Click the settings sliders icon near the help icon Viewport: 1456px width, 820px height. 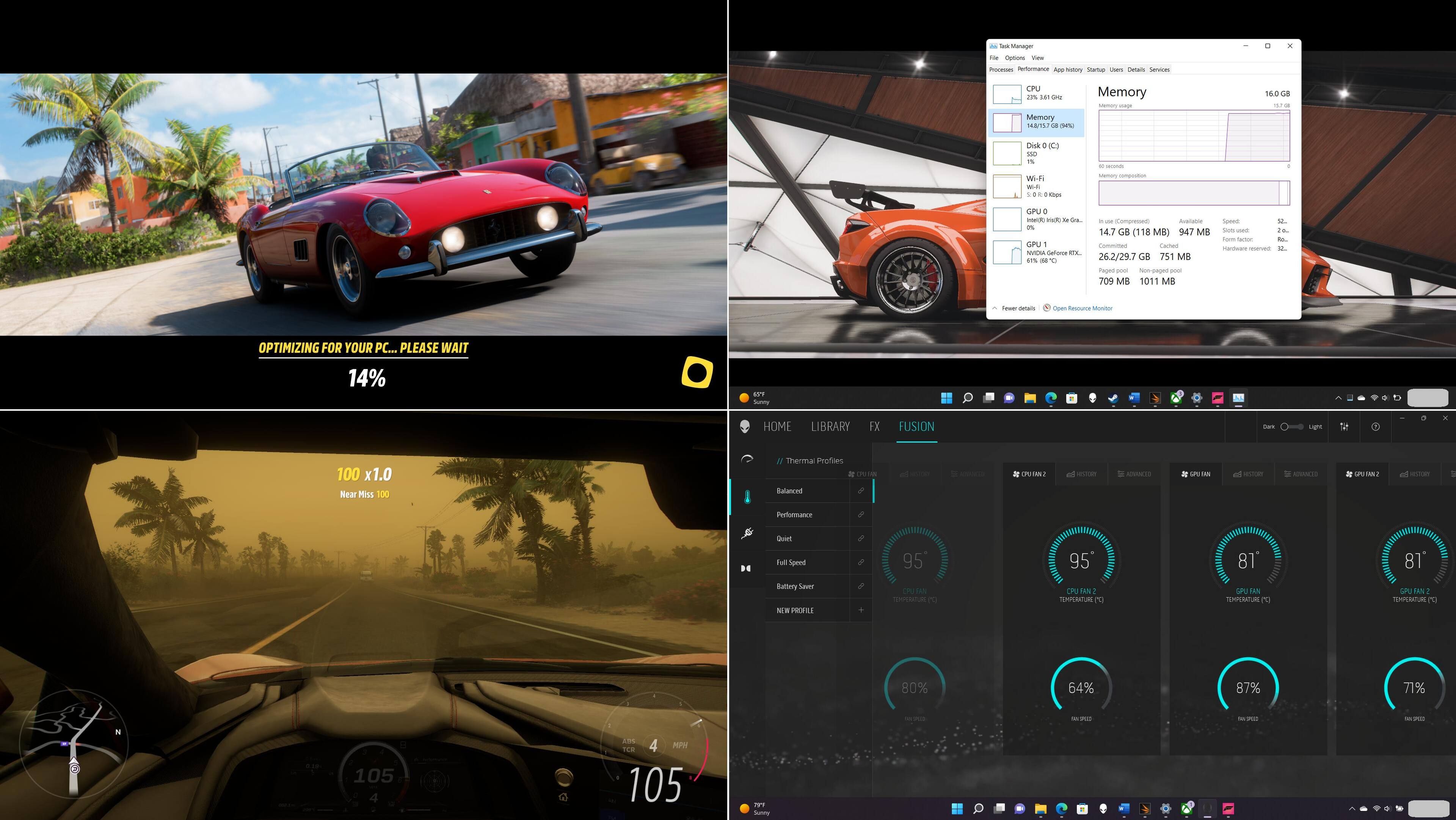coord(1344,426)
